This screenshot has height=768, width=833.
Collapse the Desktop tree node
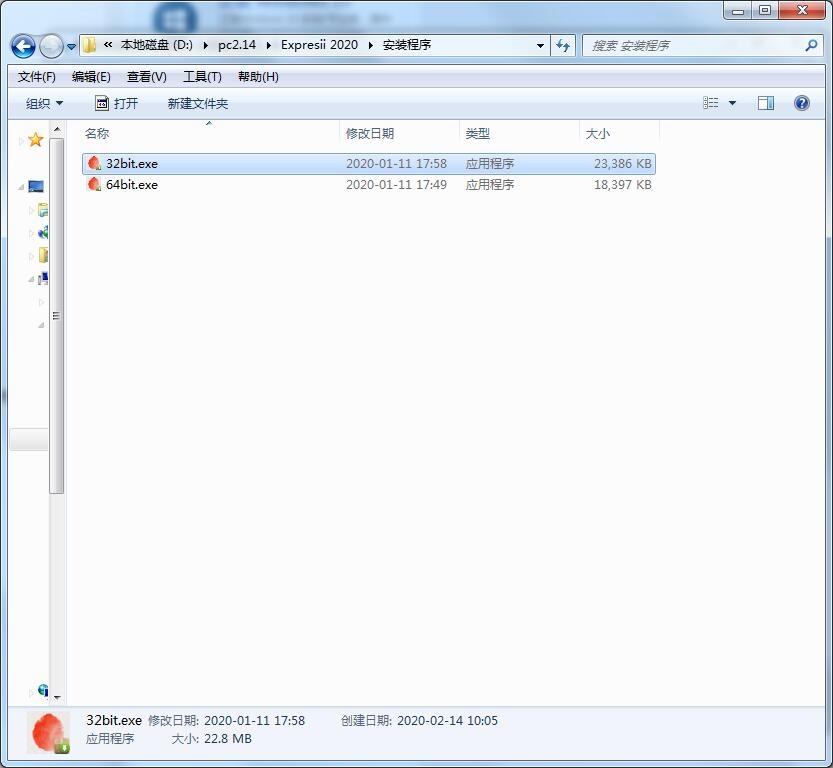coord(21,187)
